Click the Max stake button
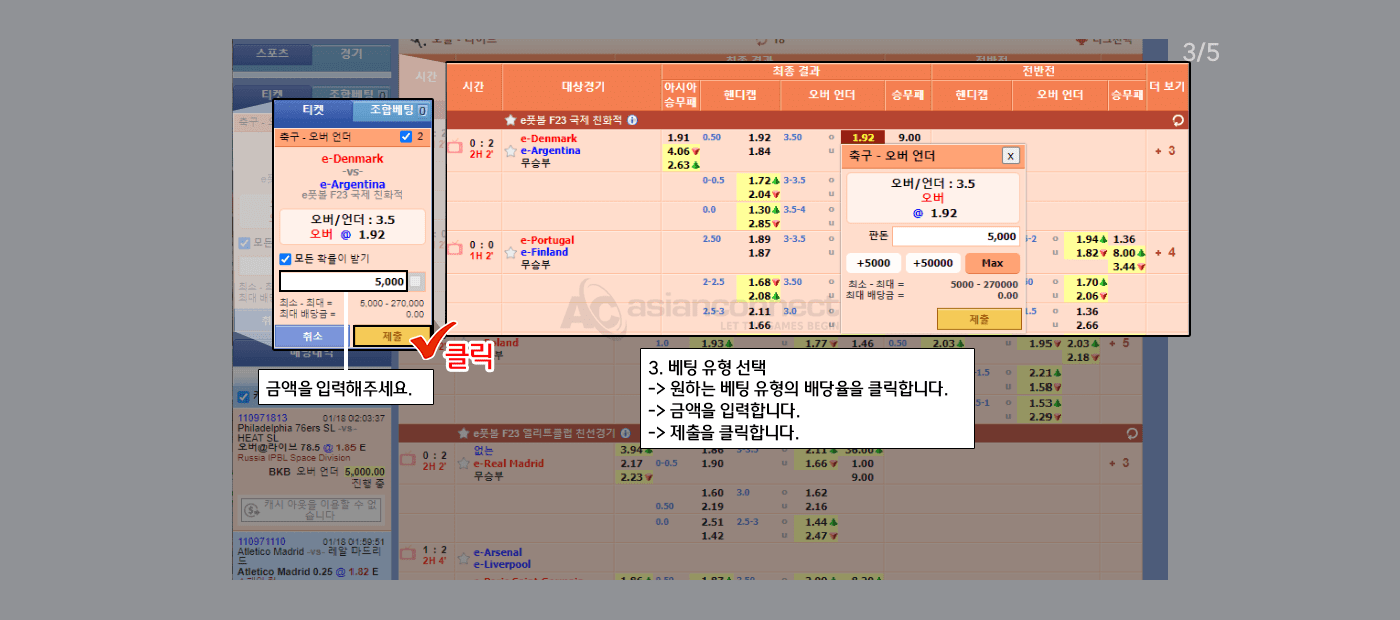Viewport: 1400px width, 620px height. [x=992, y=263]
